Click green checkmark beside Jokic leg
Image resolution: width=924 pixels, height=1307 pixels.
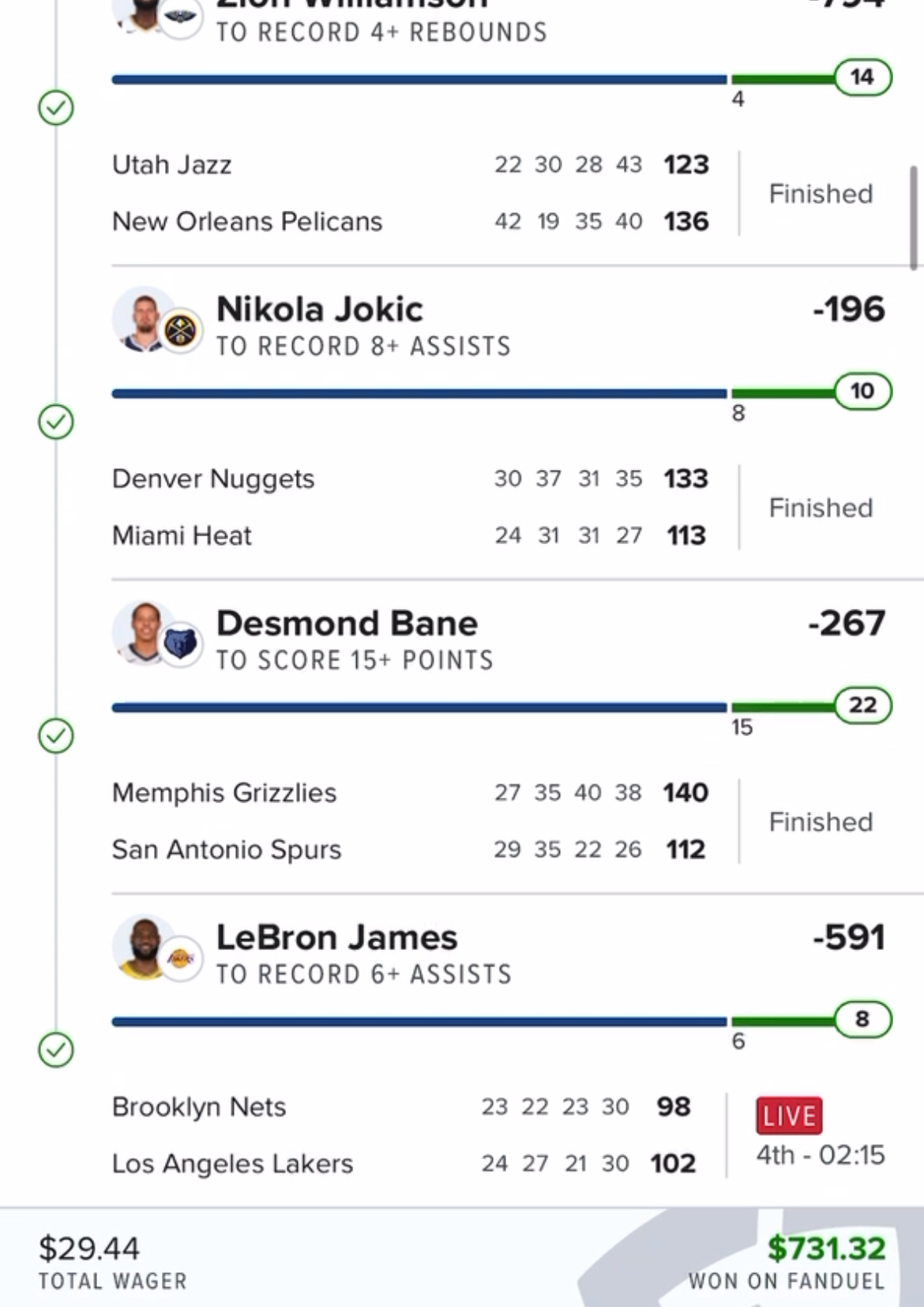pyautogui.click(x=56, y=422)
